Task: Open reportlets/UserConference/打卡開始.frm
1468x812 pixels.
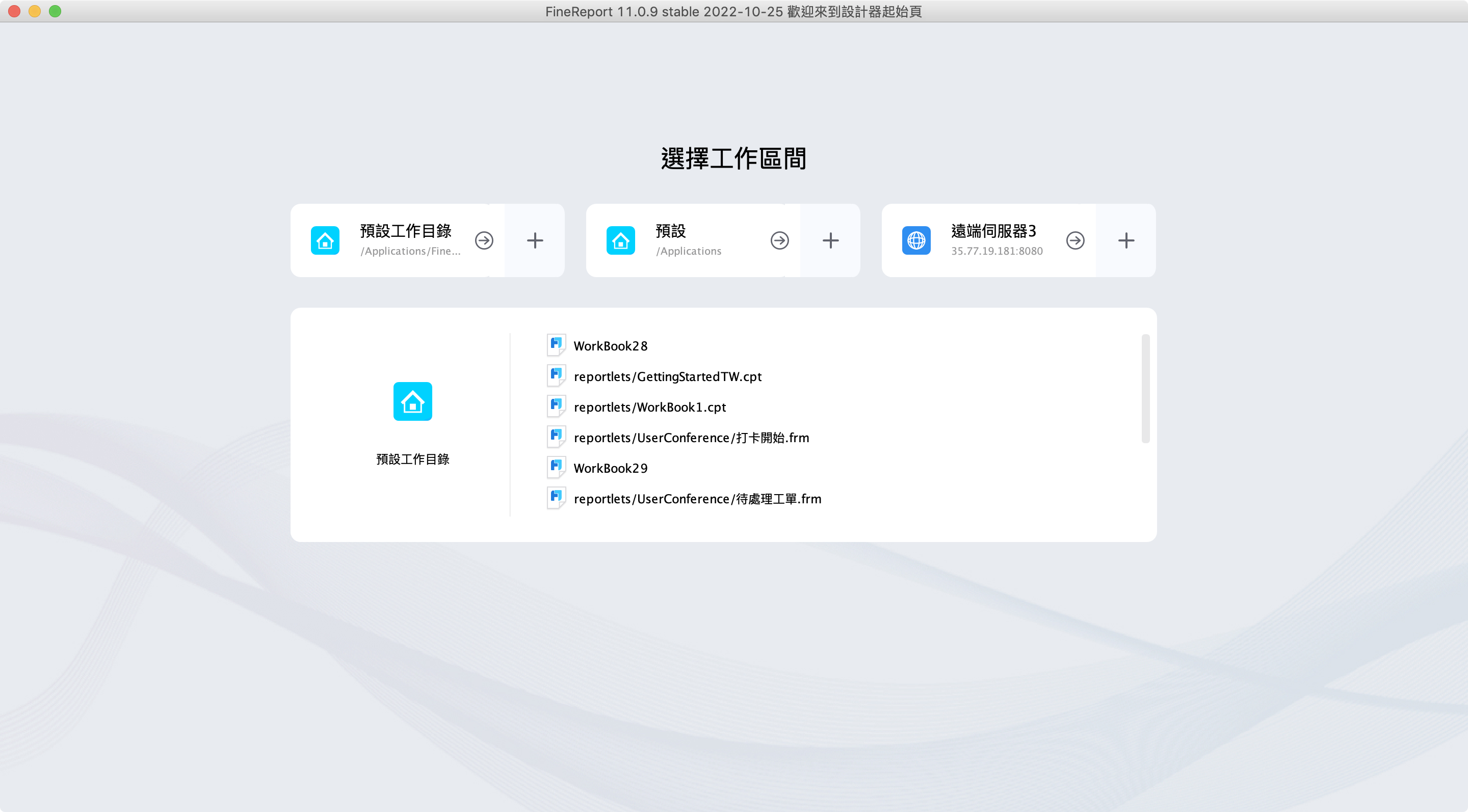Action: (x=691, y=437)
